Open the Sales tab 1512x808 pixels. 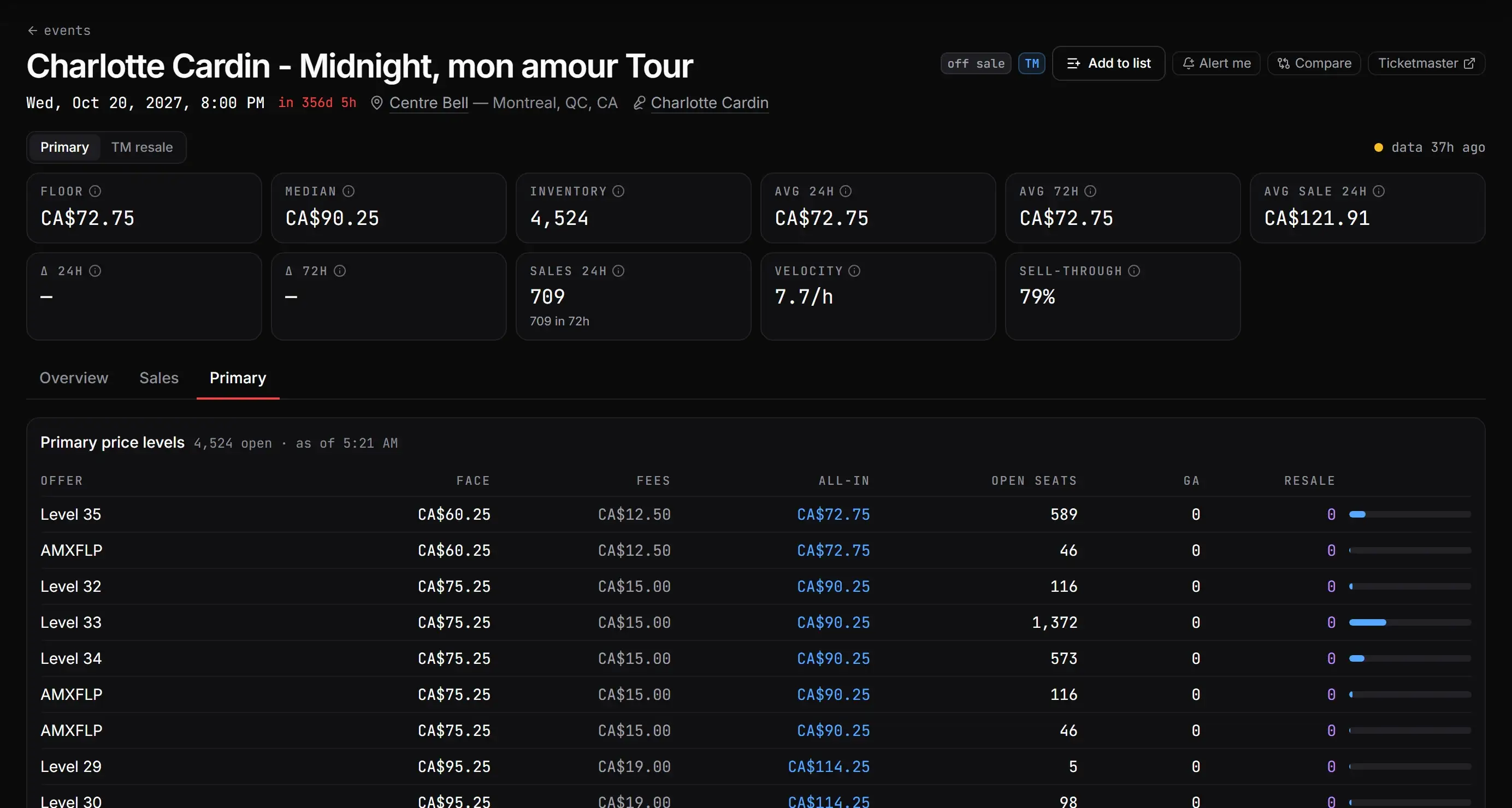click(x=159, y=378)
